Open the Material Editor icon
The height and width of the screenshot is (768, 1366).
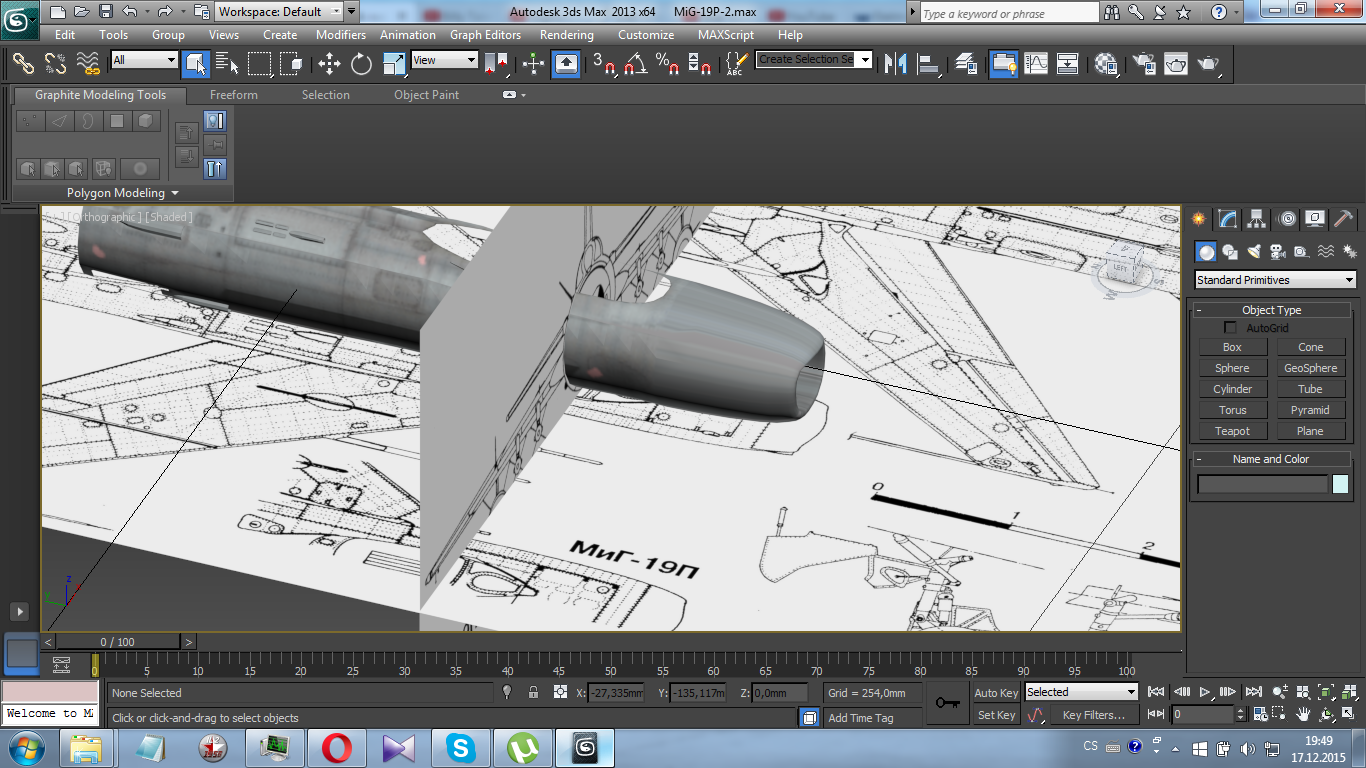1105,64
